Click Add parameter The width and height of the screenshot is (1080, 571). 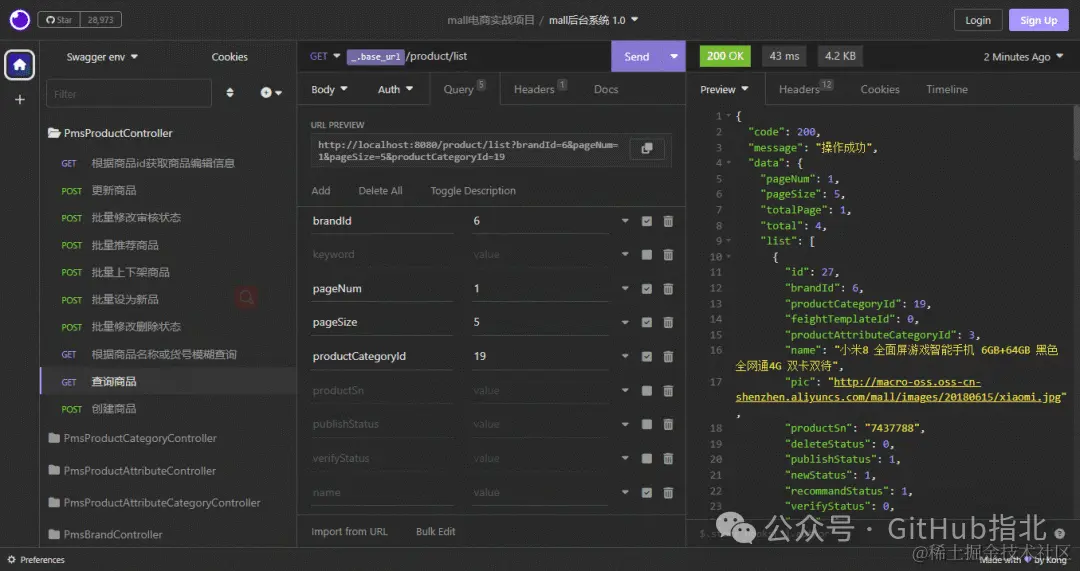pos(321,191)
